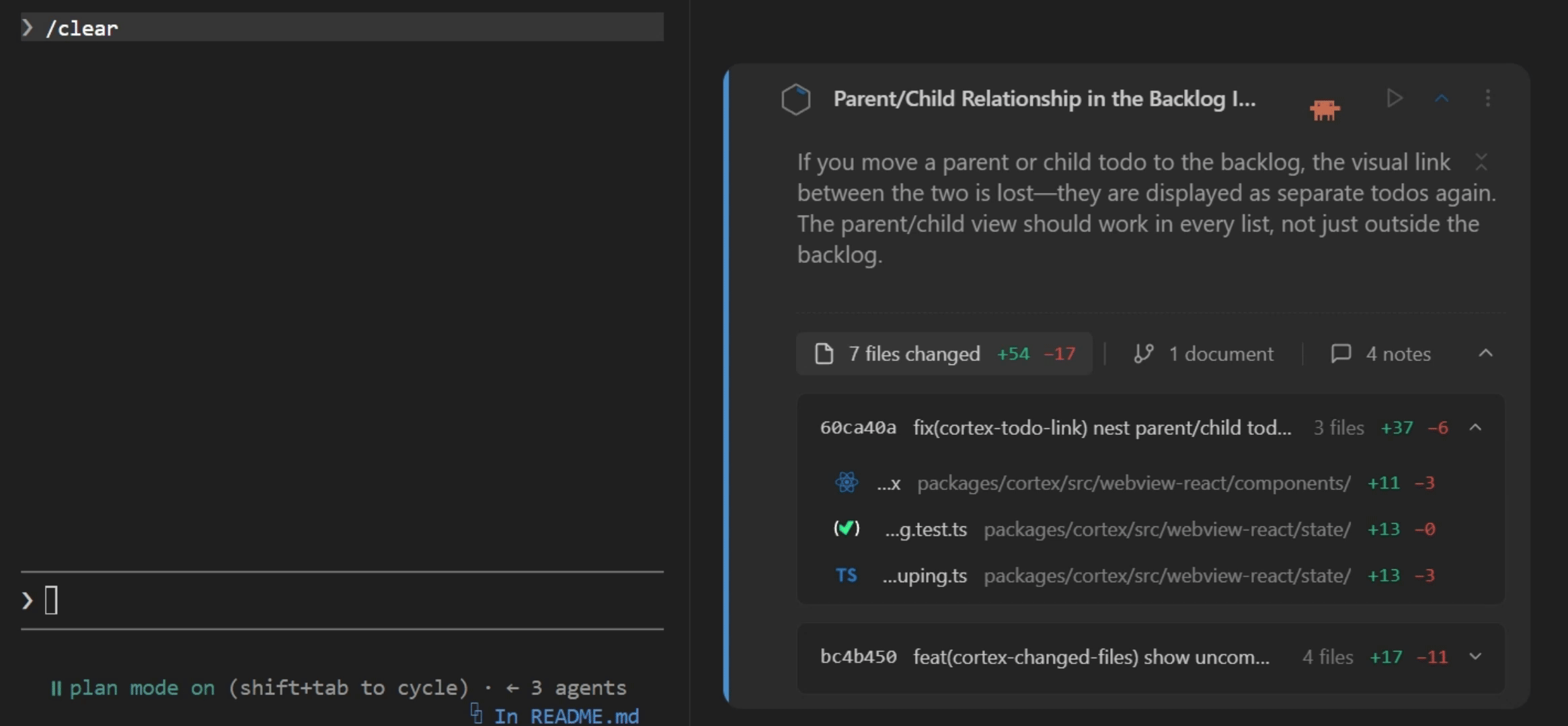1568x726 pixels.
Task: Run the todo with the play button
Action: [x=1395, y=98]
